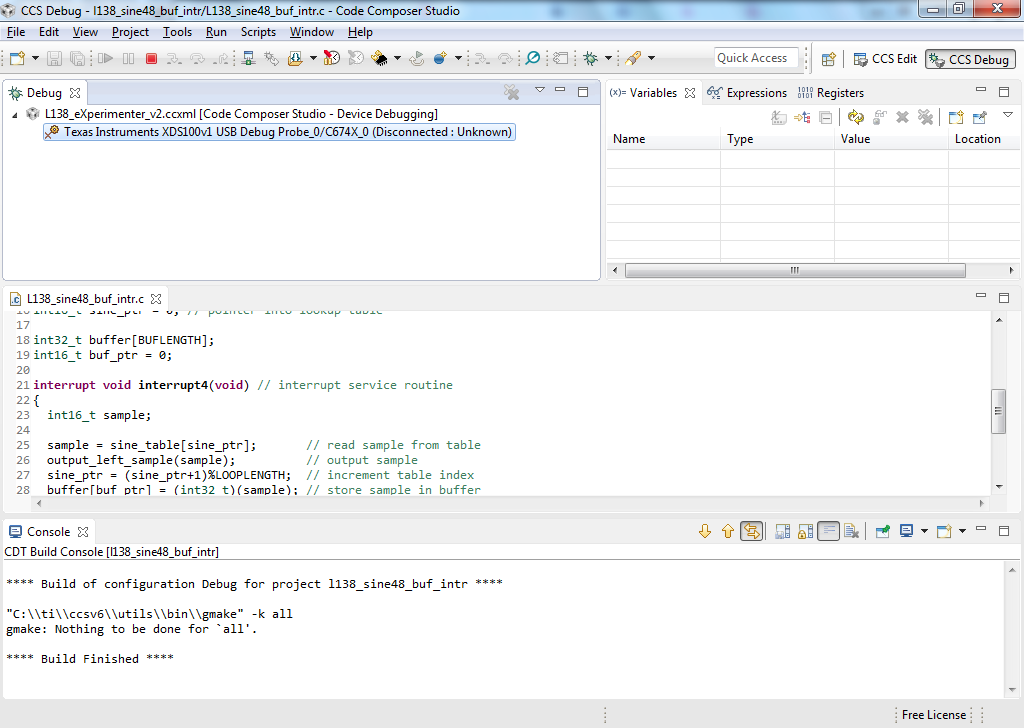The image size is (1024, 728).
Task: Open the Scripts menu
Action: tap(258, 32)
